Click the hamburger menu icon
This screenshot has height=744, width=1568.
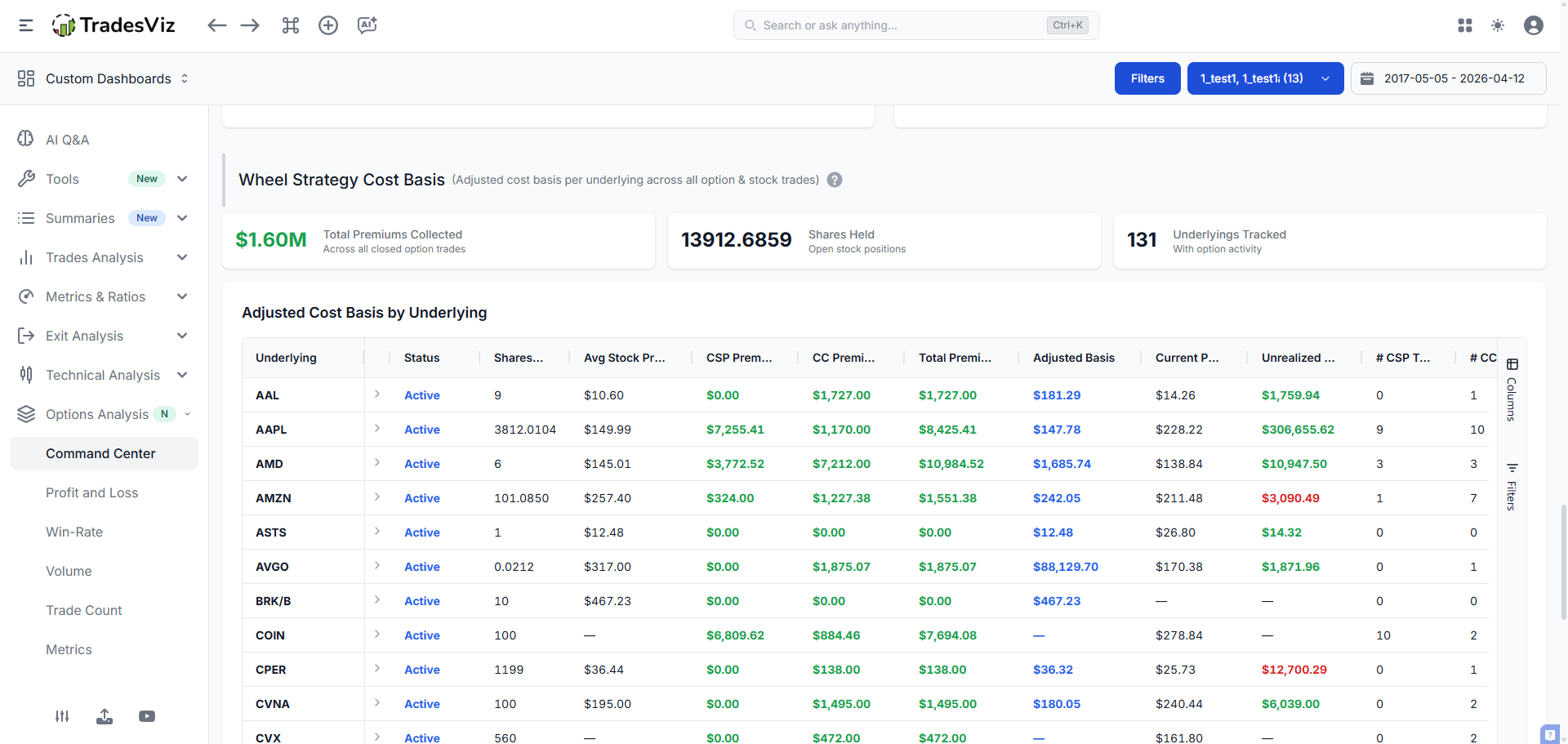(26, 25)
